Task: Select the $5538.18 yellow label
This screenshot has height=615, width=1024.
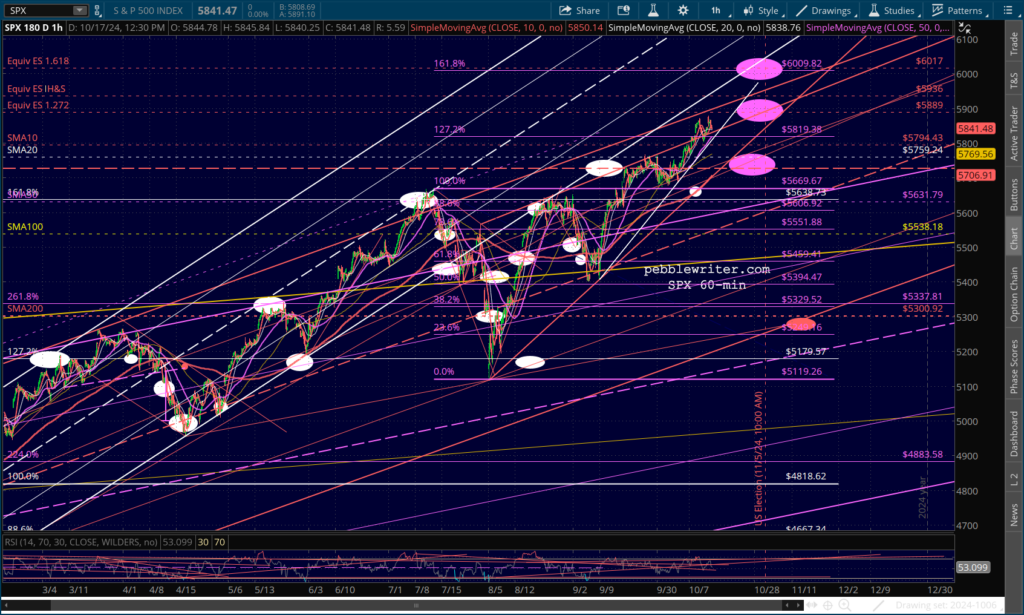Action: coord(922,227)
